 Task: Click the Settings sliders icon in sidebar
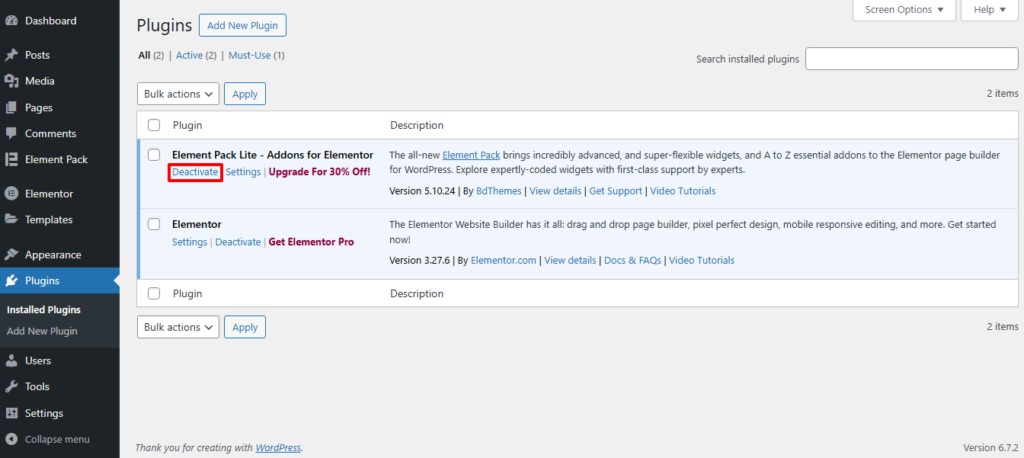[x=11, y=414]
